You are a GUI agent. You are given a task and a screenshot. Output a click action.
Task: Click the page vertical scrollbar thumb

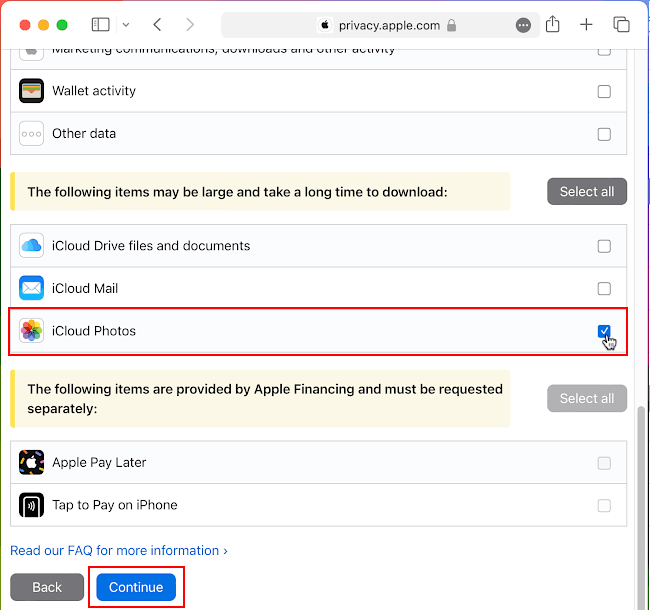[x=641, y=506]
